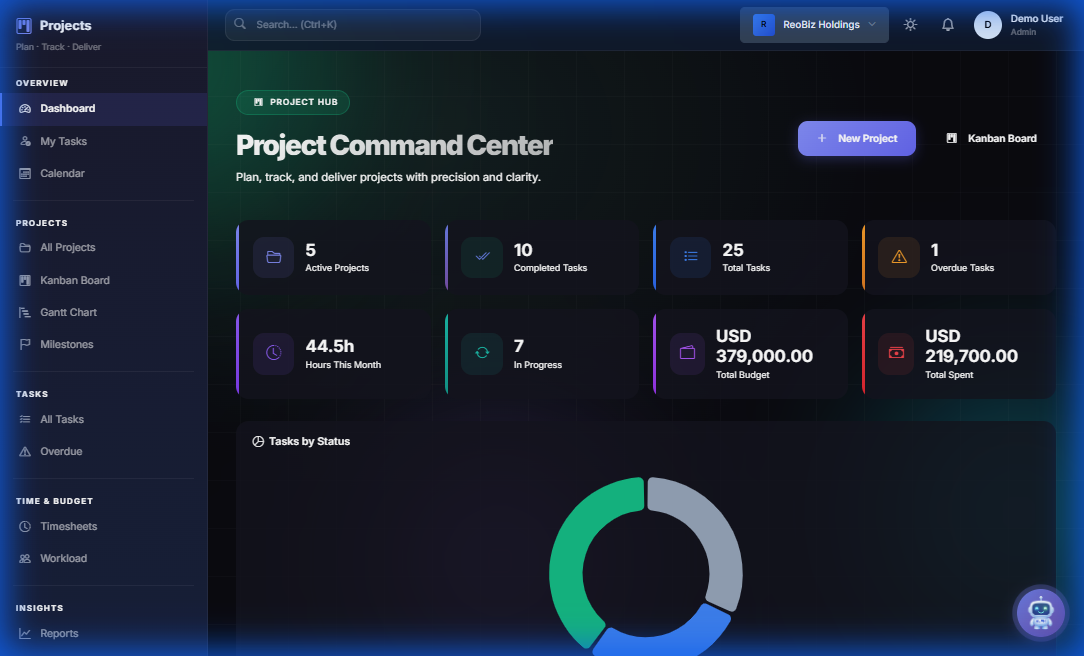The image size is (1084, 656).
Task: Click the New Project button
Action: pos(856,138)
